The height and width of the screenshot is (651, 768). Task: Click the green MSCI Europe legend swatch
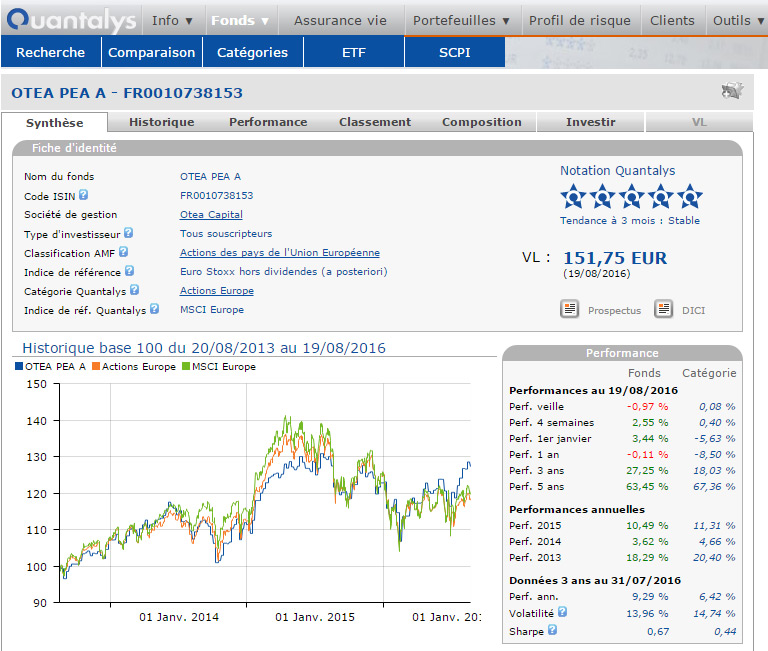(x=185, y=367)
